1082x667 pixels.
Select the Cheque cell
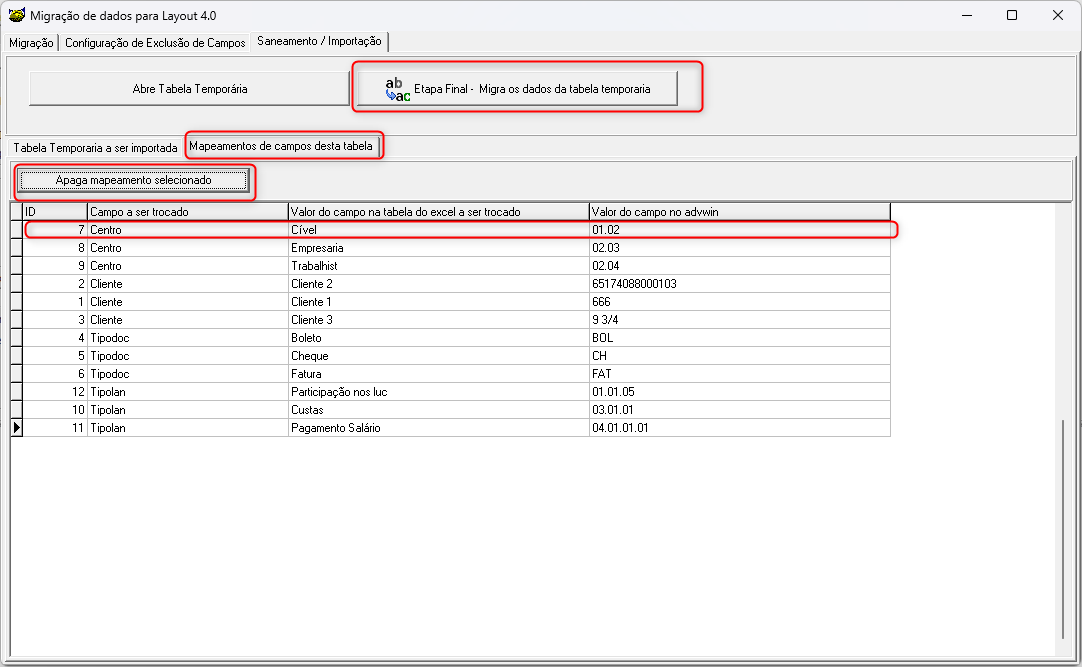(439, 355)
